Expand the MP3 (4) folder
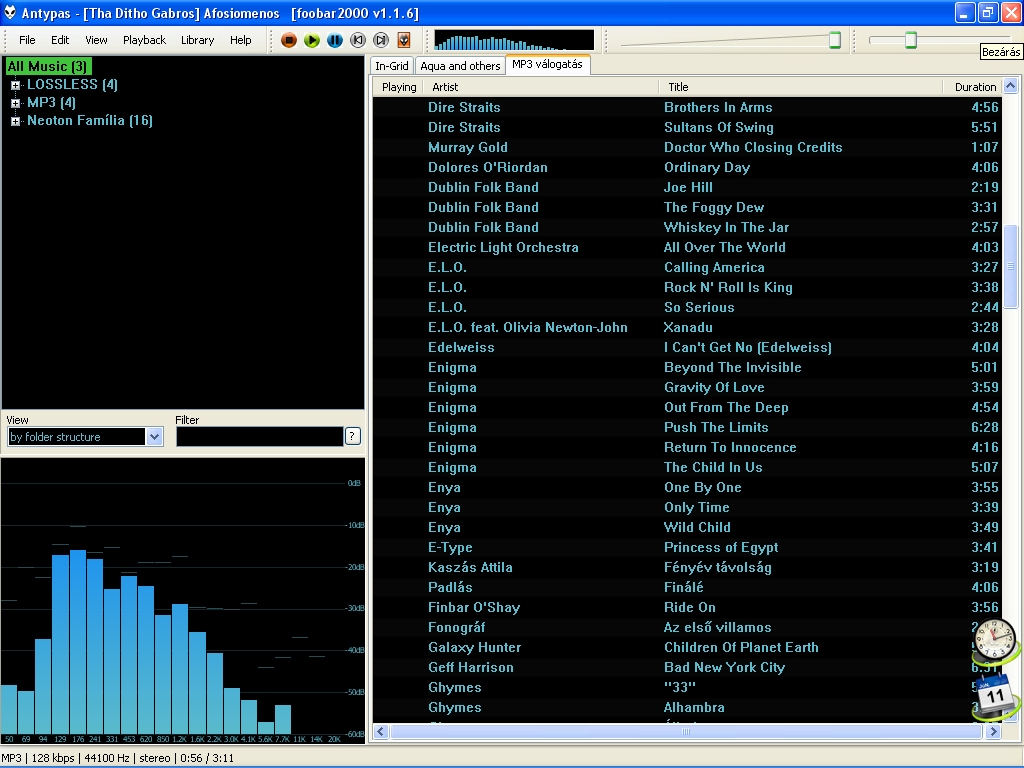The height and width of the screenshot is (768, 1024). click(x=15, y=103)
